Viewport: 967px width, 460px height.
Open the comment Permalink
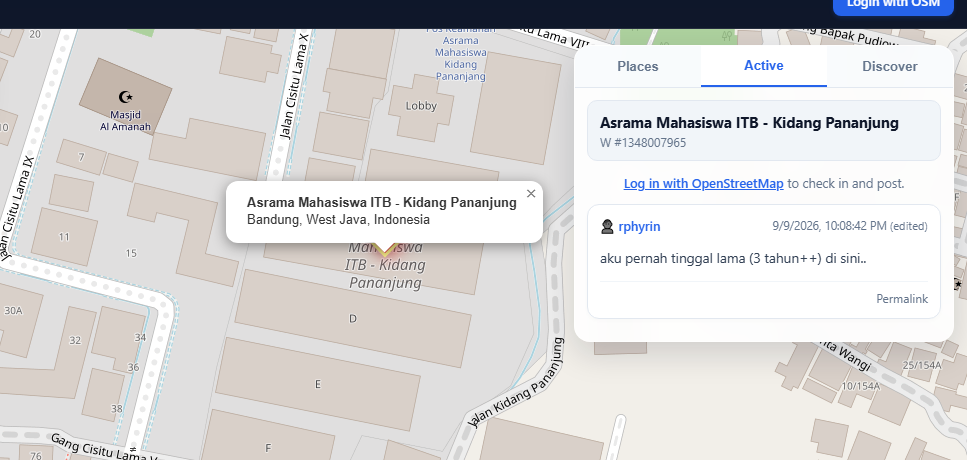(902, 299)
